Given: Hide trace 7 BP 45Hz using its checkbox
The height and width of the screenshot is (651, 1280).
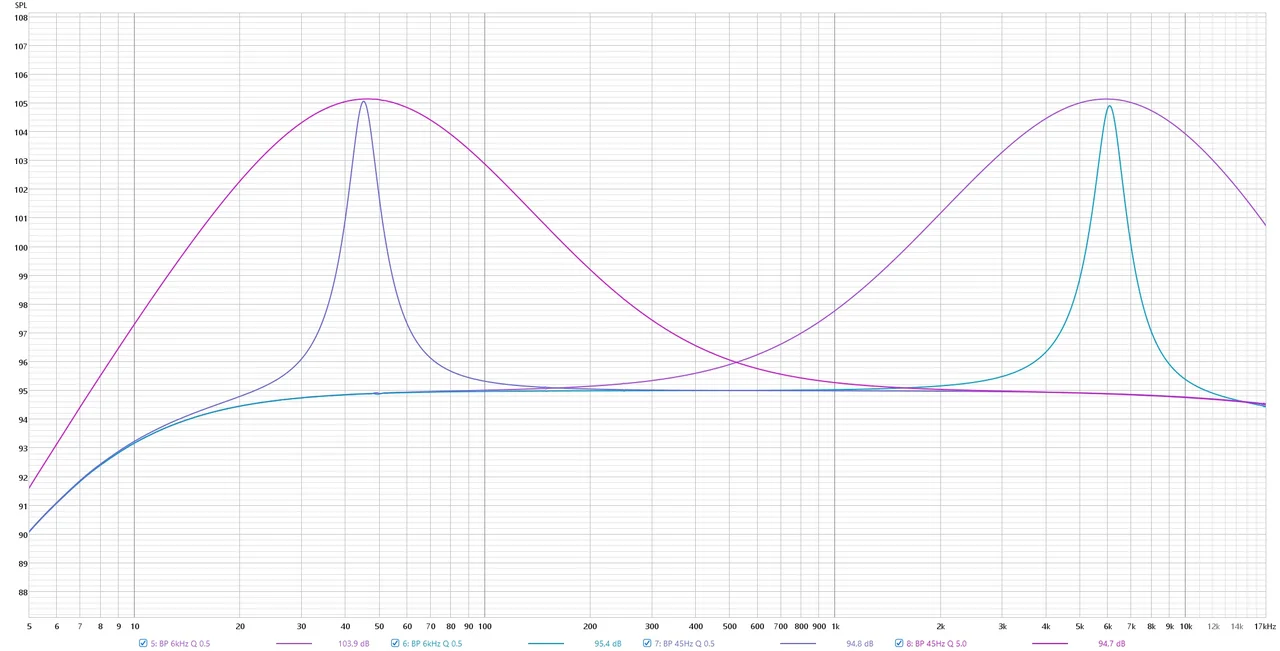Looking at the screenshot, I should (648, 643).
